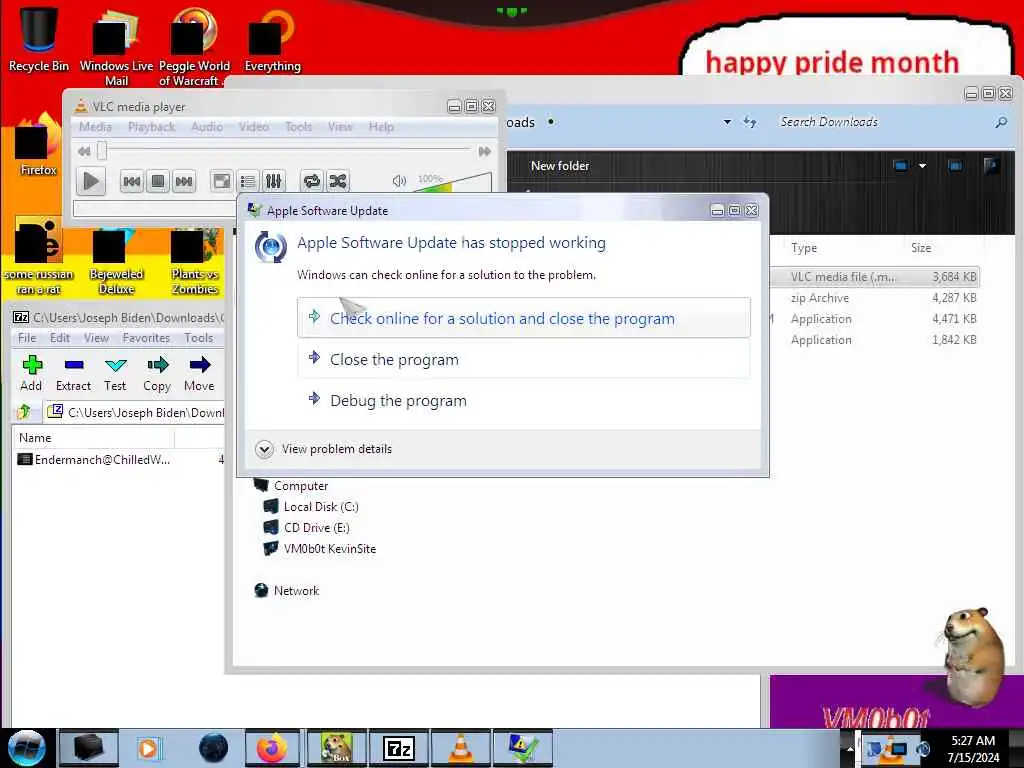
Task: Click the Firefox taskbar button
Action: pos(272,748)
